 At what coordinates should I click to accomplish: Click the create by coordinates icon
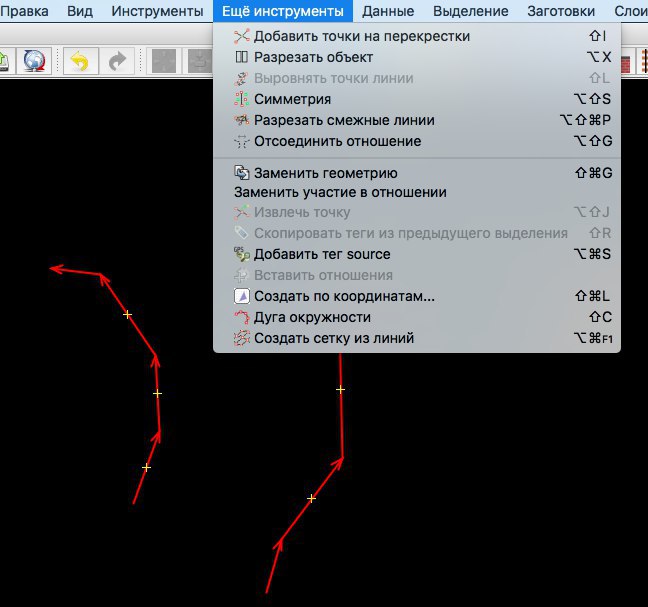coord(242,296)
